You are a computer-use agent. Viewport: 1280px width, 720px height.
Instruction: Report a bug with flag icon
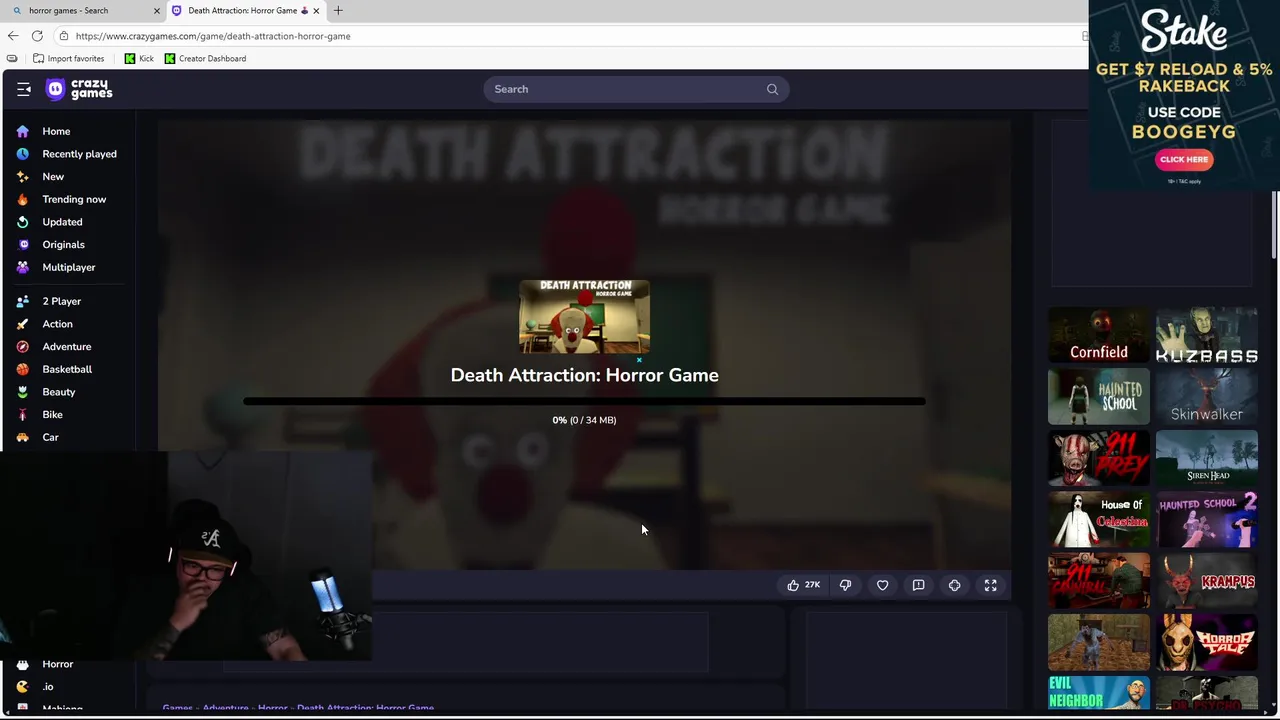point(918,585)
